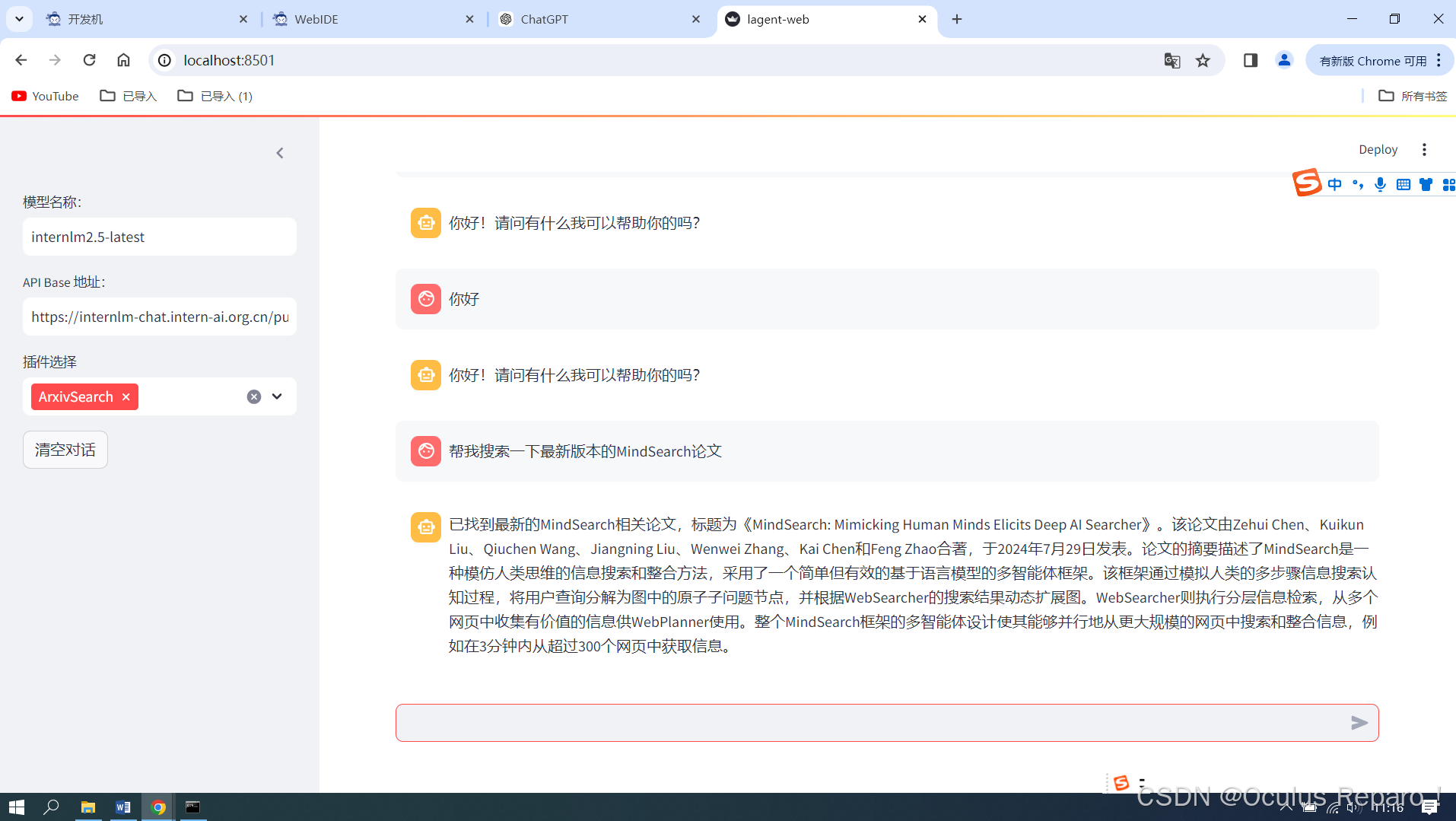Open the Sogou toolbox grid icon
The image size is (1456, 821).
tap(1449, 184)
